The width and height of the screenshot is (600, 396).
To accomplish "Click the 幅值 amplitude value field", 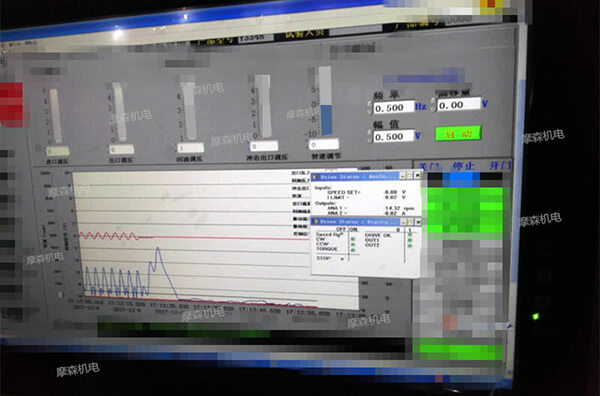I will 393,137.
